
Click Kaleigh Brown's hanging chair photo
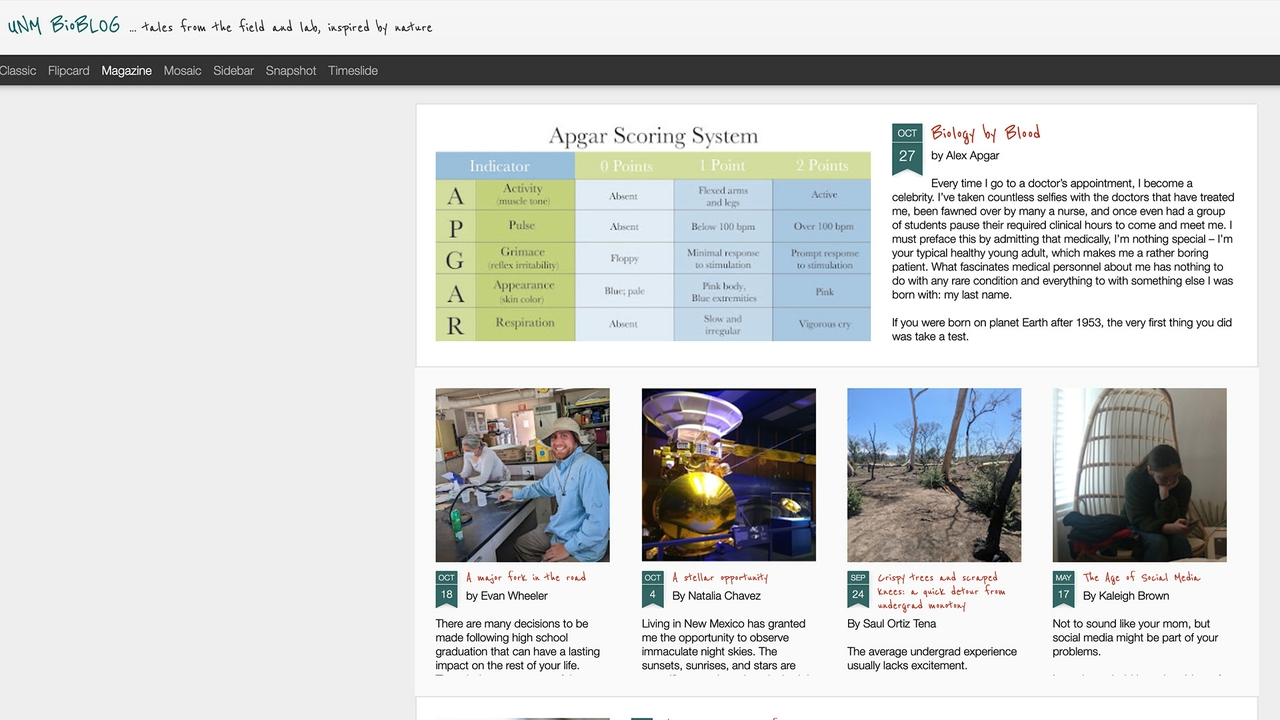pyautogui.click(x=1139, y=475)
